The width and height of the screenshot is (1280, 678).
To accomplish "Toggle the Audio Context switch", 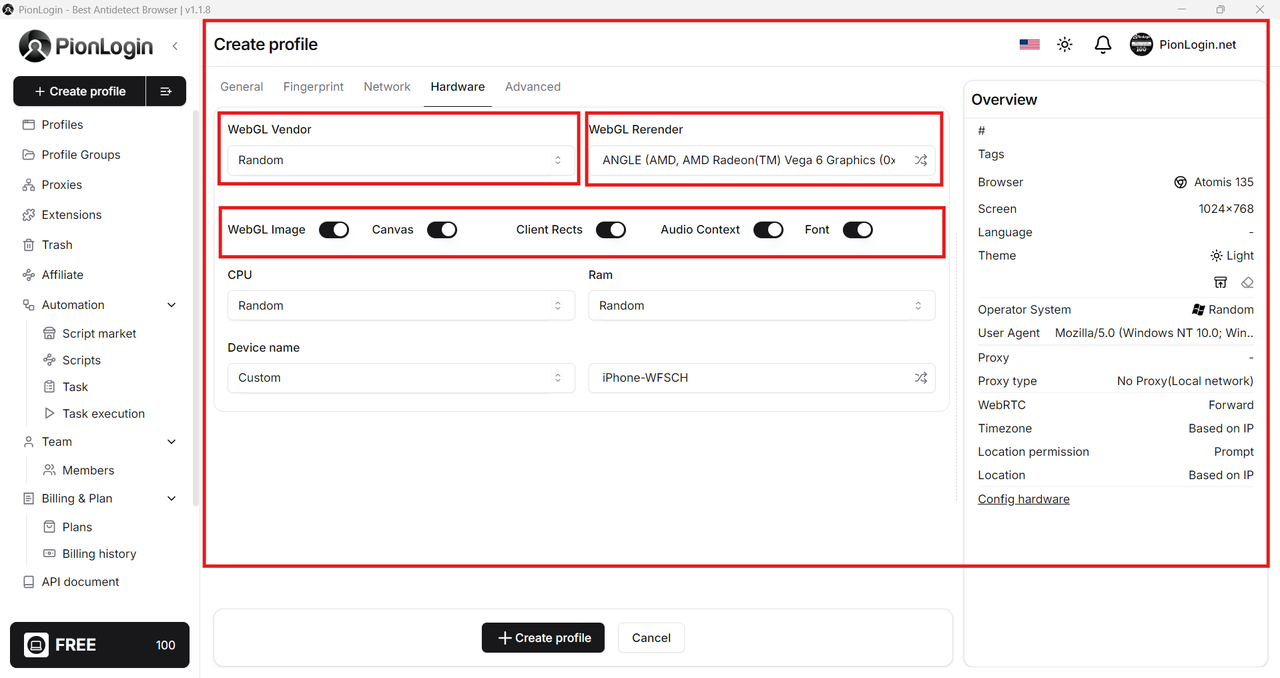I will [768, 230].
